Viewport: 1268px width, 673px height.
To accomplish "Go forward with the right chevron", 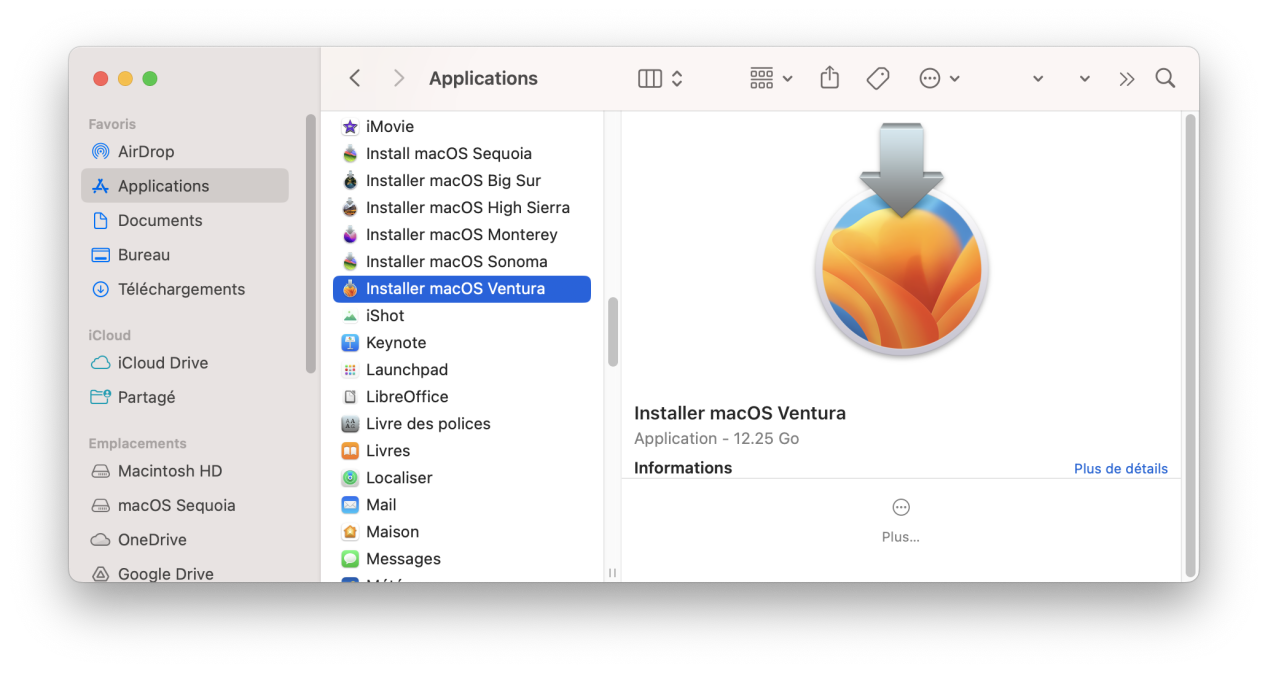I will pos(399,78).
